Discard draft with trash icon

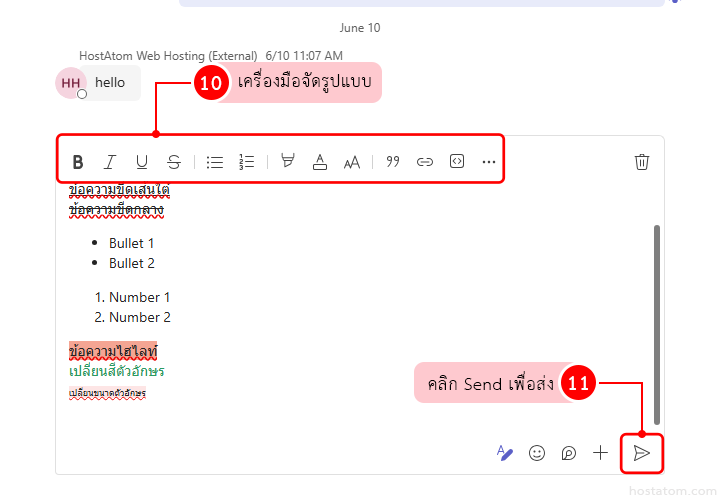642,162
